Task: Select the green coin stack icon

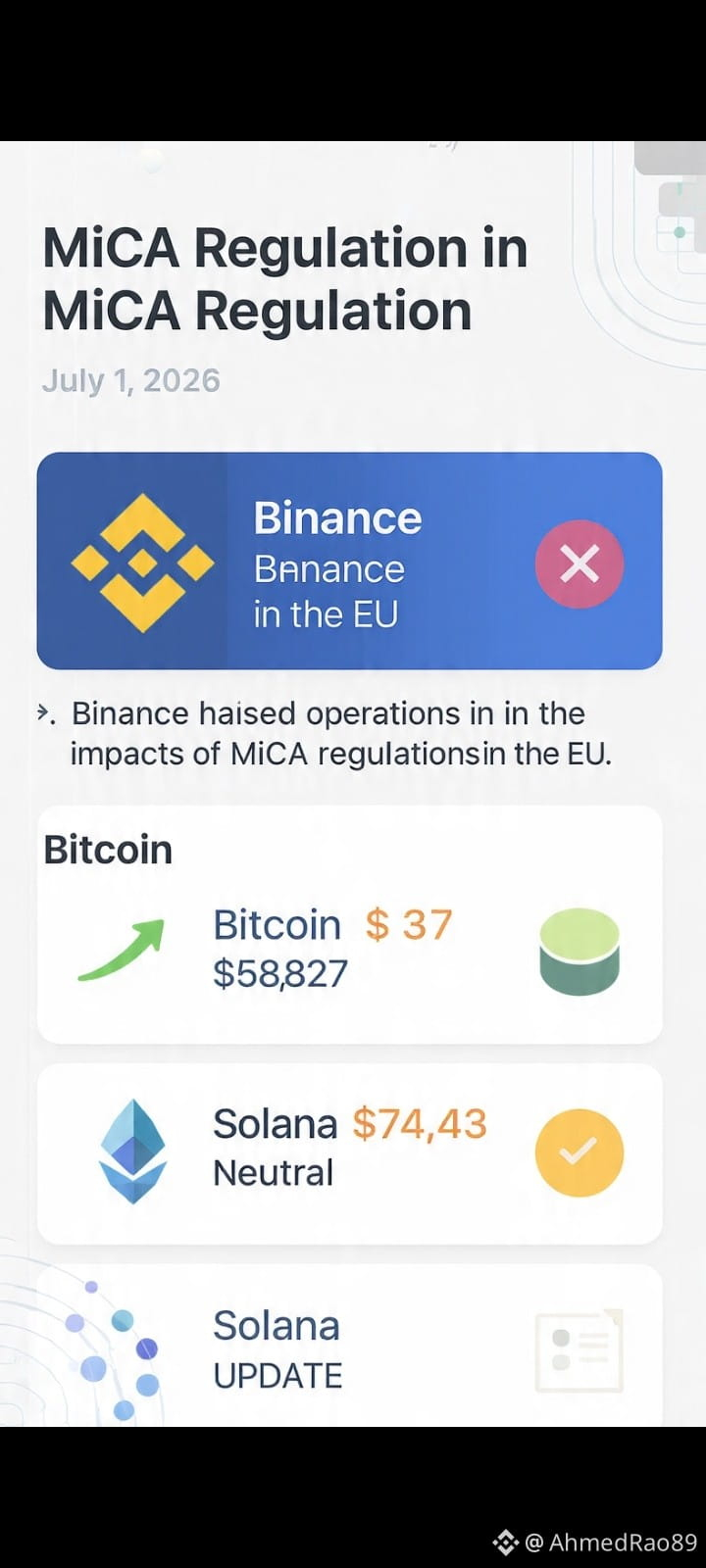Action: point(580,952)
